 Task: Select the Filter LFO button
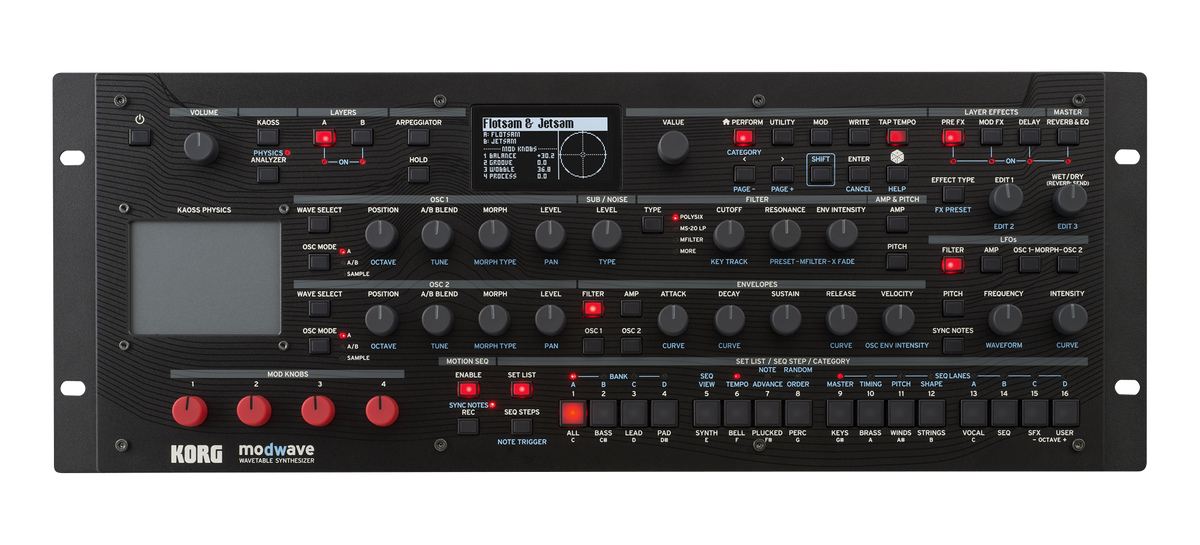pos(953,265)
